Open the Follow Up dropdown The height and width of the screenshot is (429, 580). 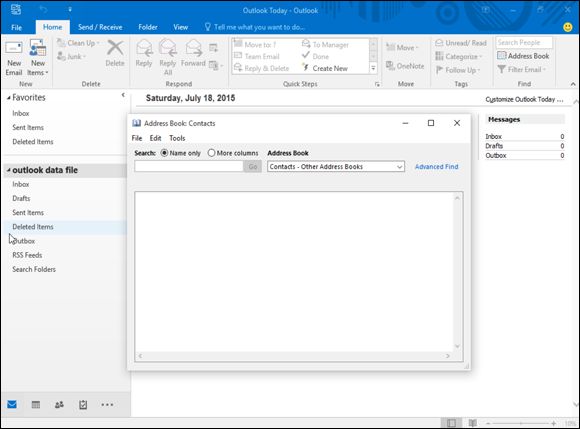coord(458,70)
